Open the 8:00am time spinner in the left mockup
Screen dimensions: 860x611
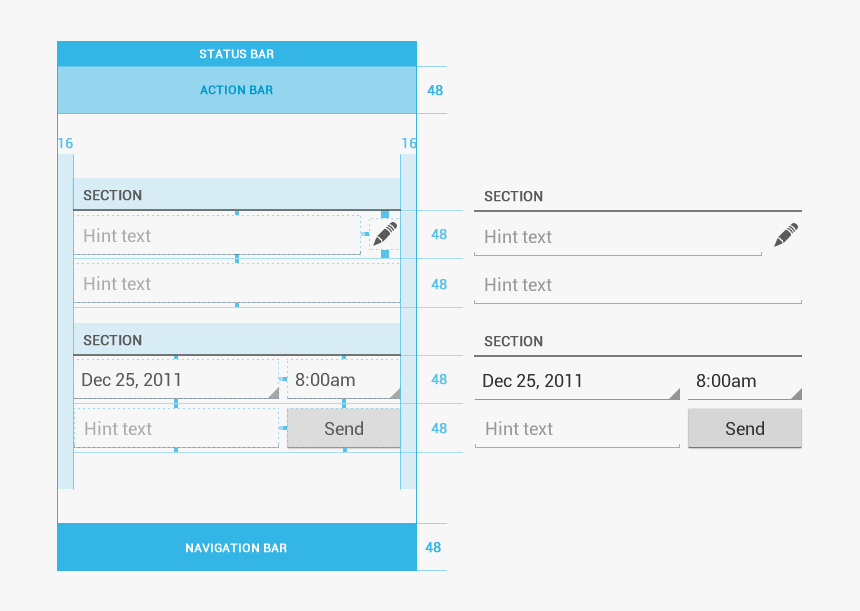(343, 380)
